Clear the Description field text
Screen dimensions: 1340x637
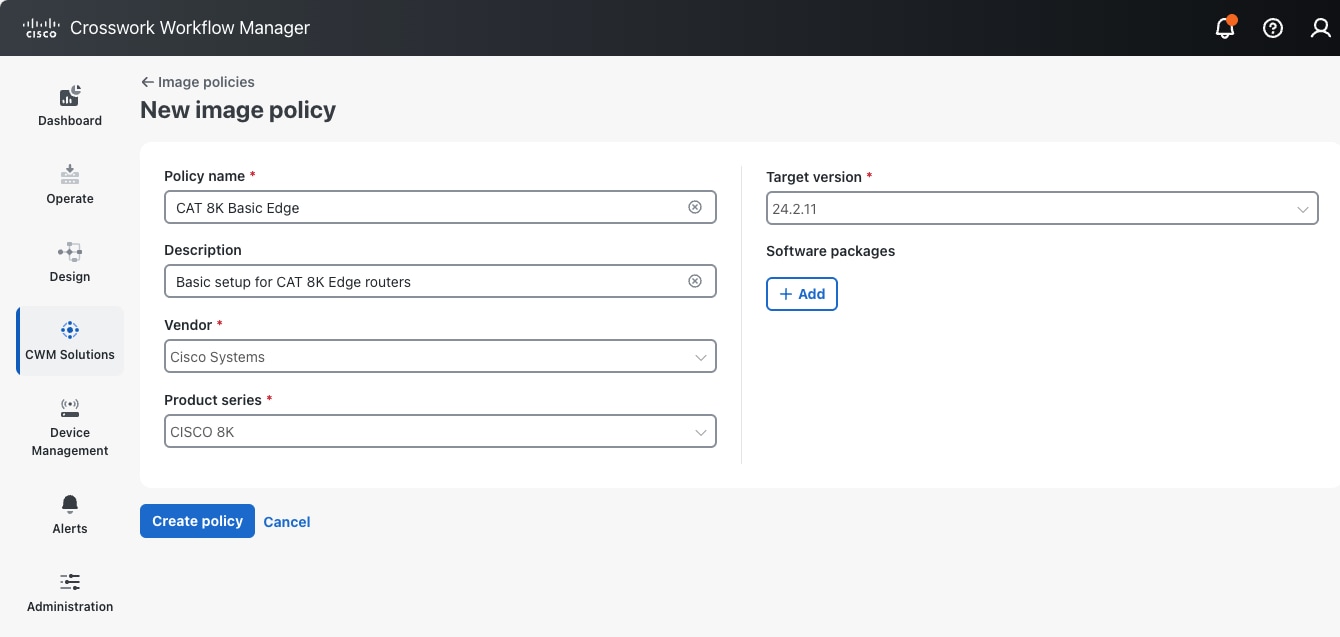click(x=695, y=281)
